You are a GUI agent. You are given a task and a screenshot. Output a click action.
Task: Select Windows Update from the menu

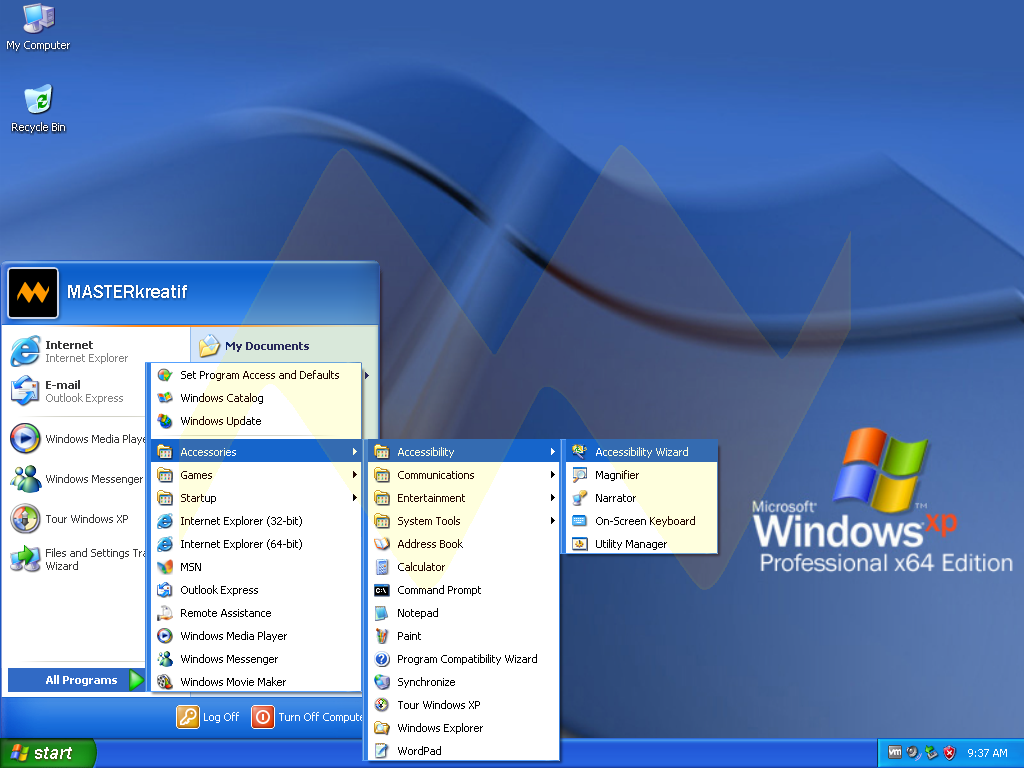(218, 420)
